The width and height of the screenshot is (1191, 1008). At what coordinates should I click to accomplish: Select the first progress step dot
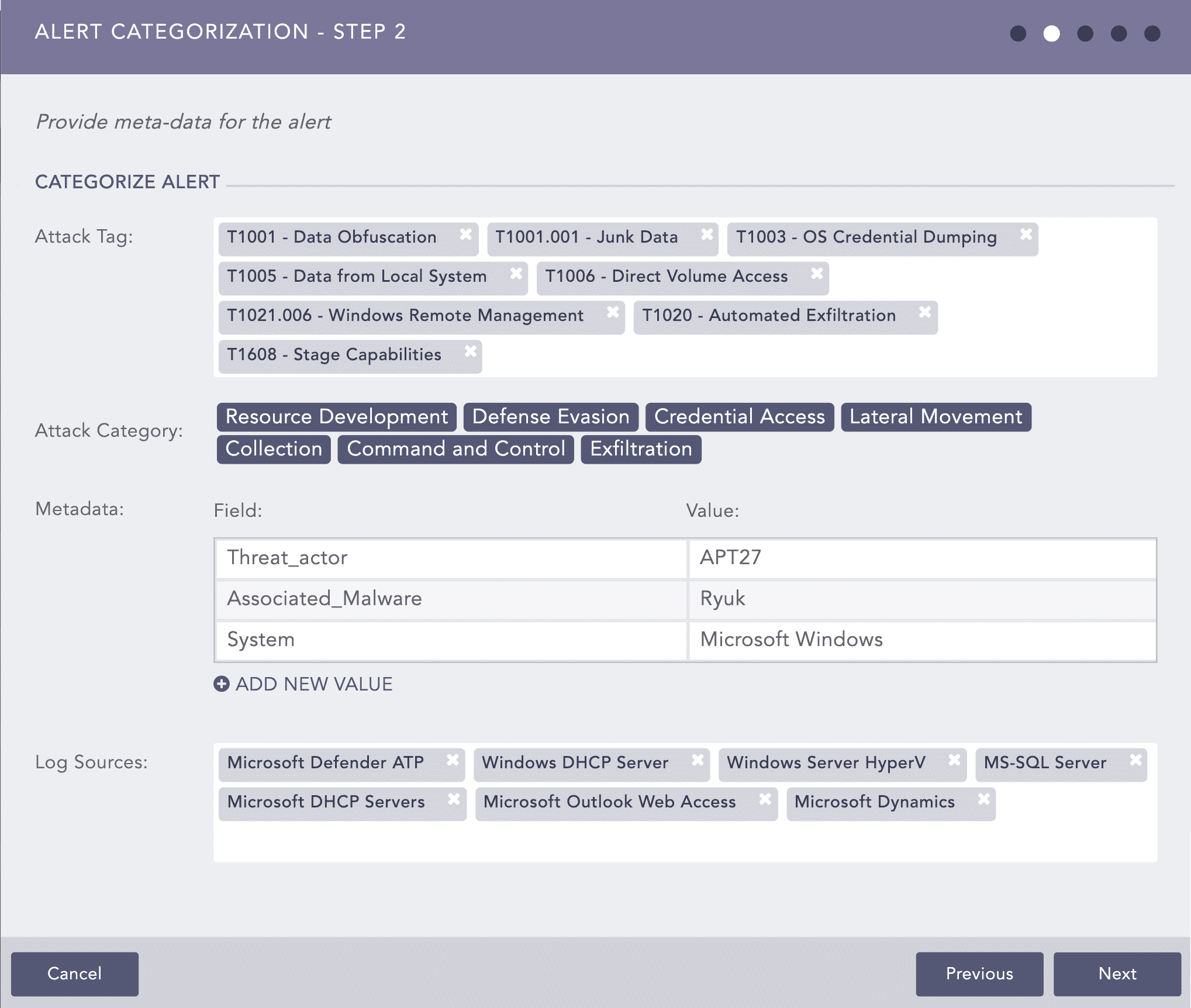point(1018,33)
